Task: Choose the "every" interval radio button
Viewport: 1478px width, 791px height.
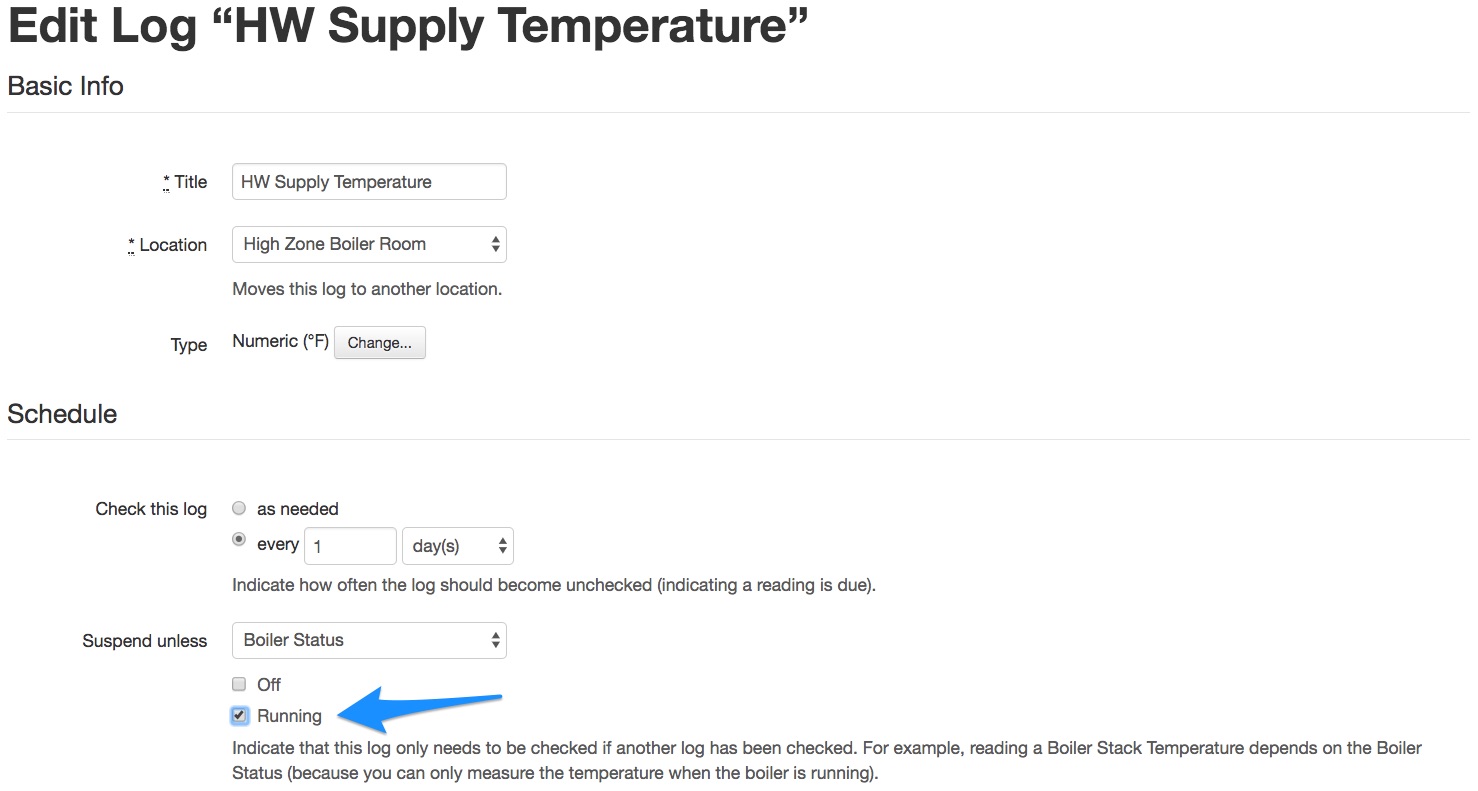Action: tap(239, 539)
